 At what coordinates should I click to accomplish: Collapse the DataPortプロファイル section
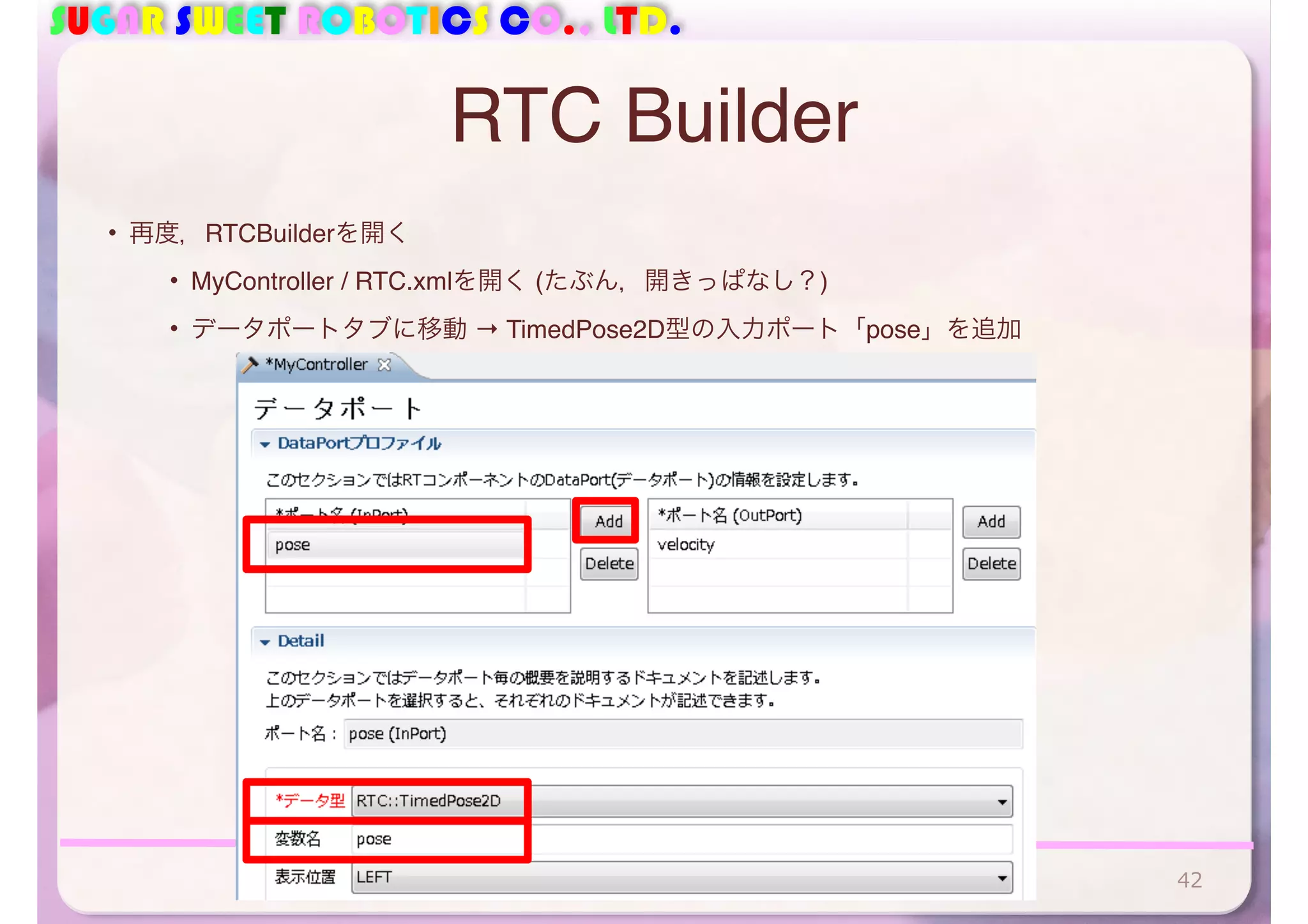pos(264,444)
